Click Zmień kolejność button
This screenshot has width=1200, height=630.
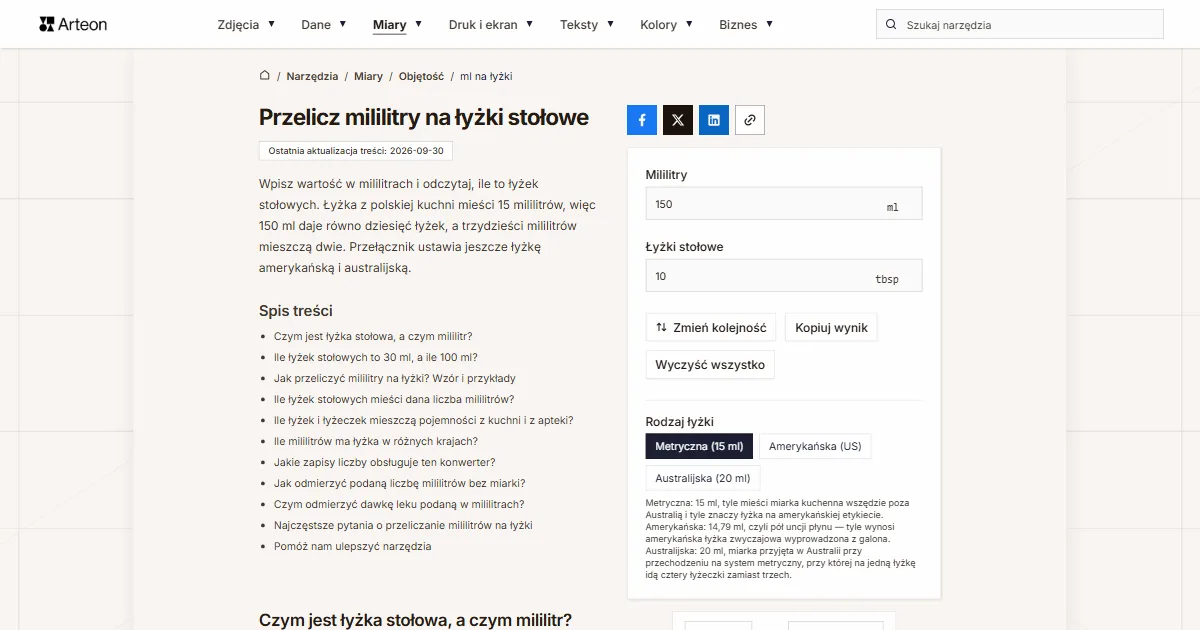[711, 327]
